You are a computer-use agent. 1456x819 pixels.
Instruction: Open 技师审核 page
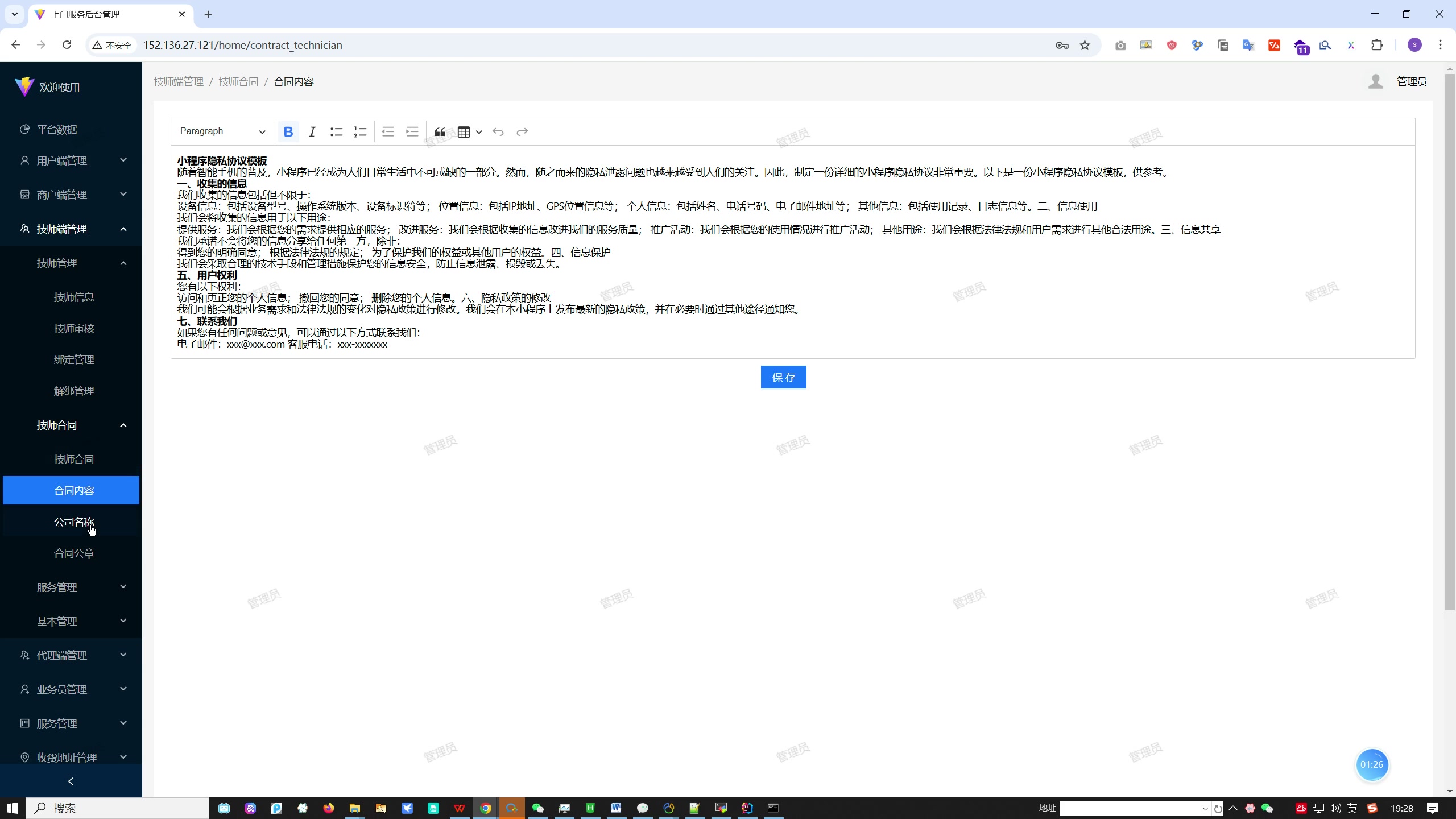71,328
